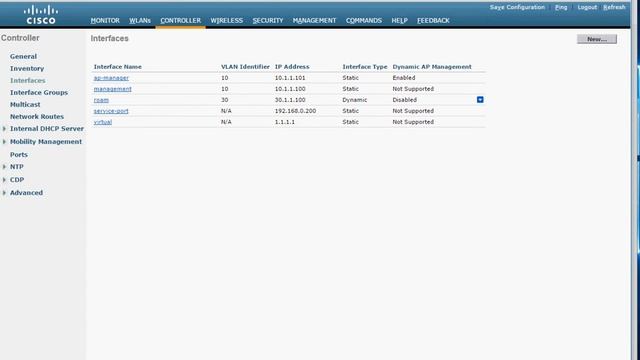Select Mobility Management label
This screenshot has height=360, width=640.
tap(46, 142)
